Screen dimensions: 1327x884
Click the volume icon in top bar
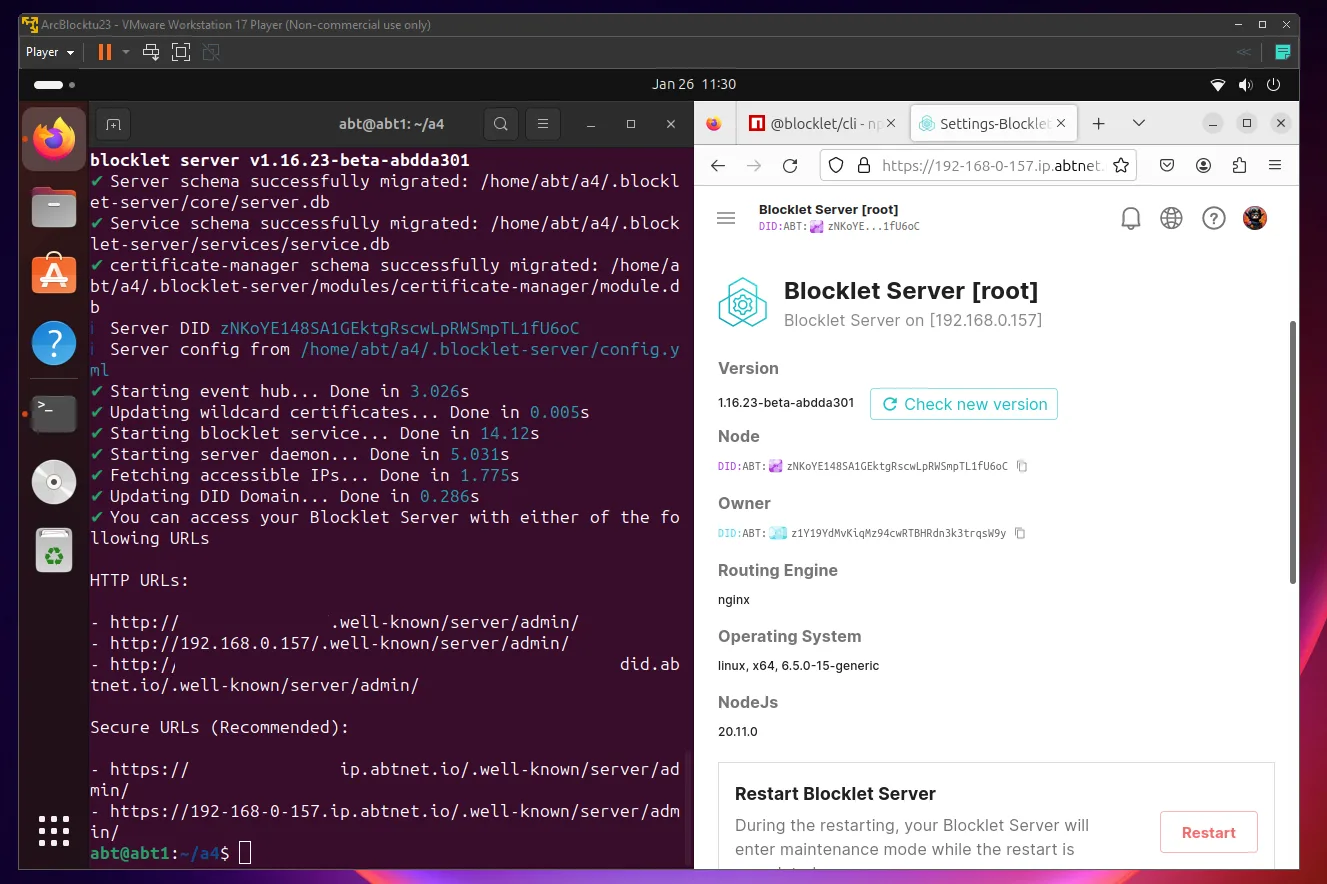[1245, 85]
